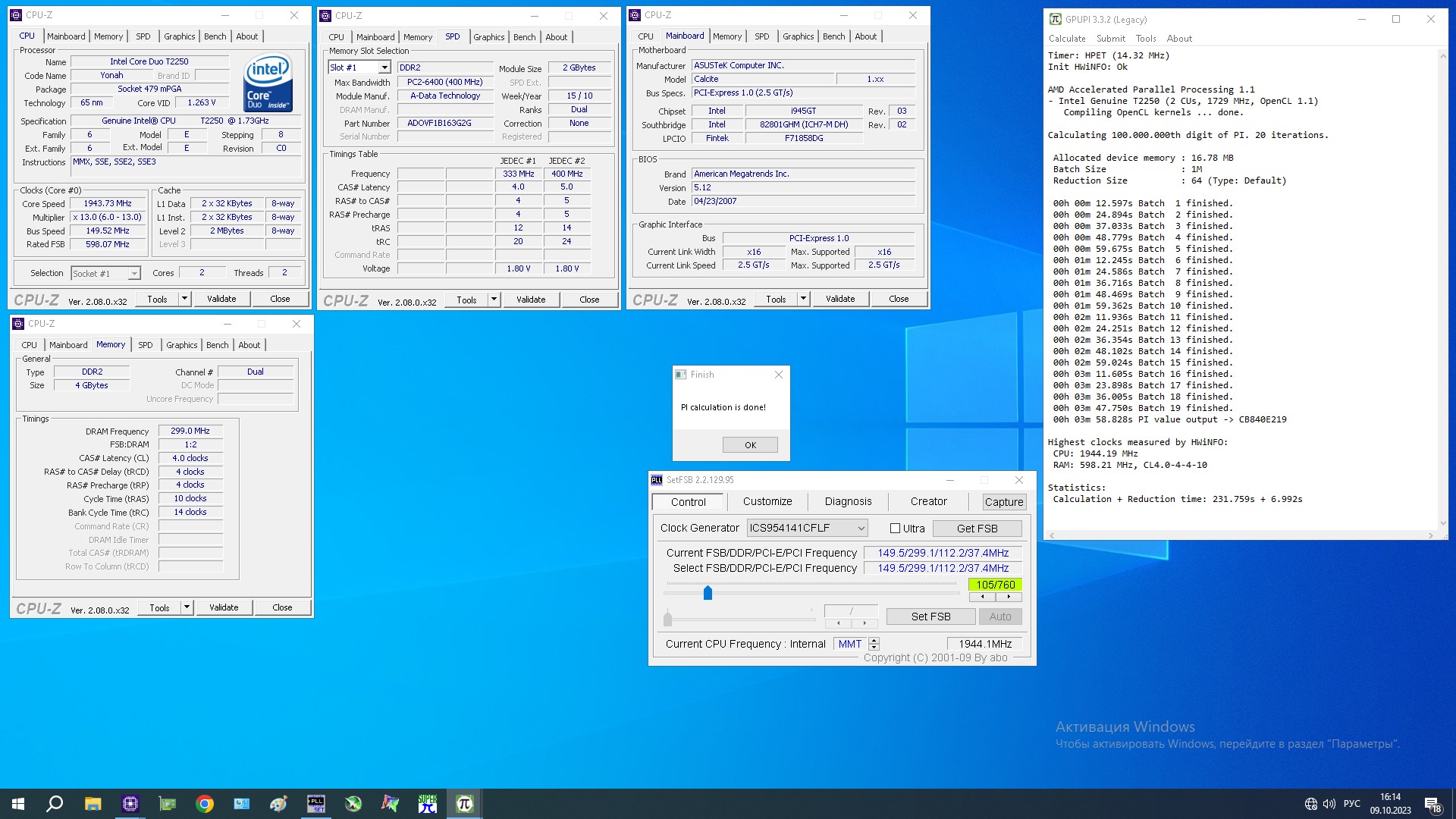This screenshot has height=819, width=1456.
Task: Increase FSB step with right arrow
Action: click(x=1009, y=597)
